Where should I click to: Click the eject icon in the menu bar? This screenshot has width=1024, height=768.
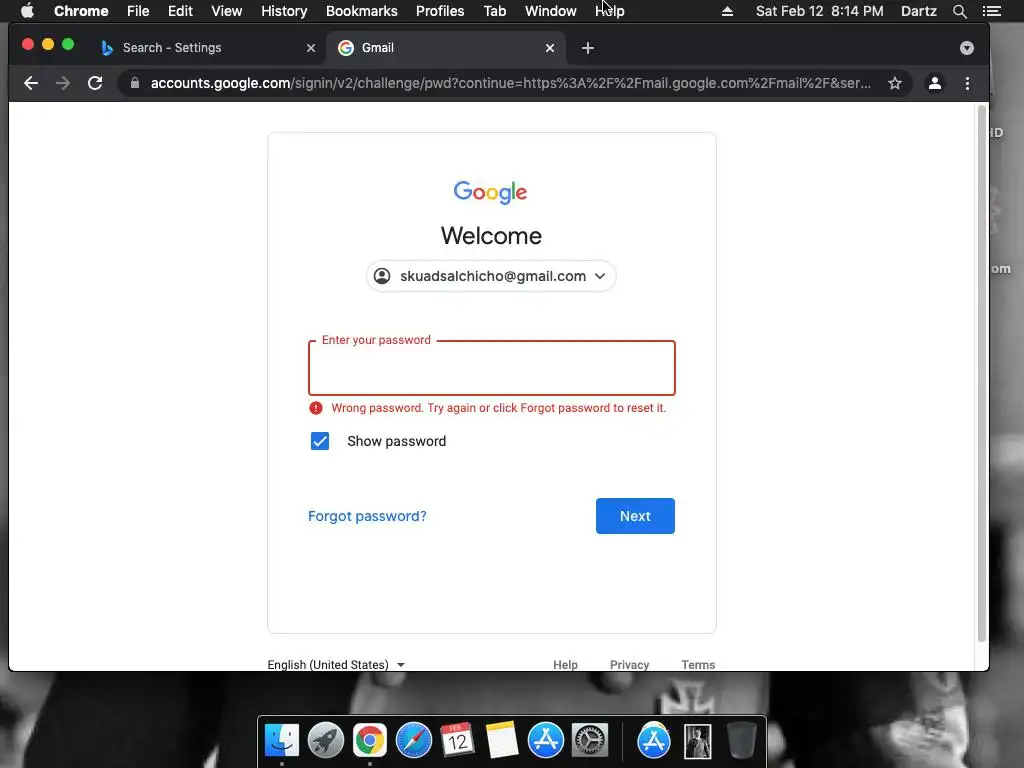[727, 11]
